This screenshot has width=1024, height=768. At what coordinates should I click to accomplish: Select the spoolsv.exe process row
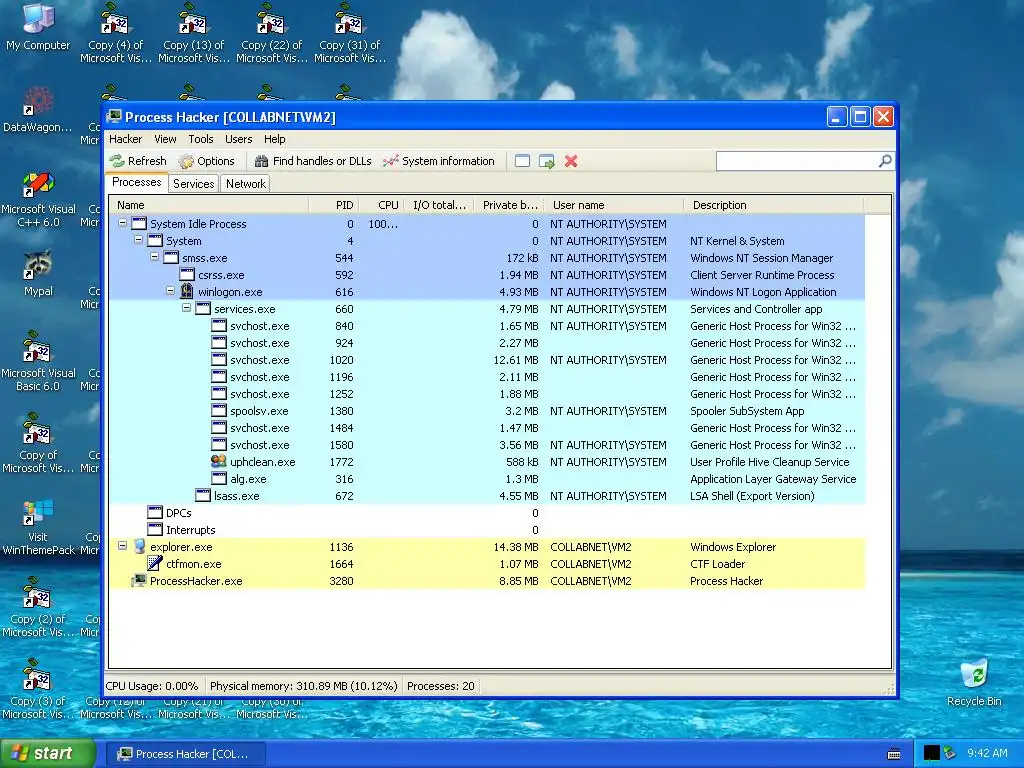pyautogui.click(x=487, y=411)
